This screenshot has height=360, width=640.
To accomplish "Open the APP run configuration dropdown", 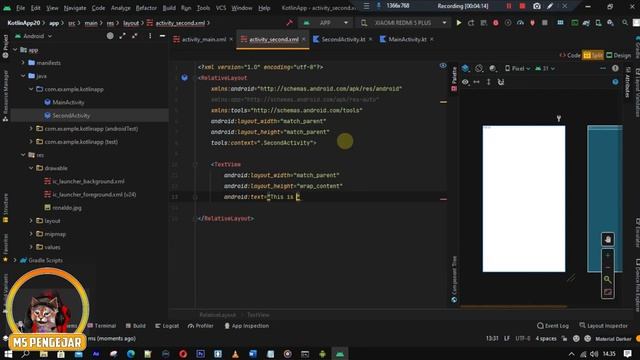I will (325, 23).
